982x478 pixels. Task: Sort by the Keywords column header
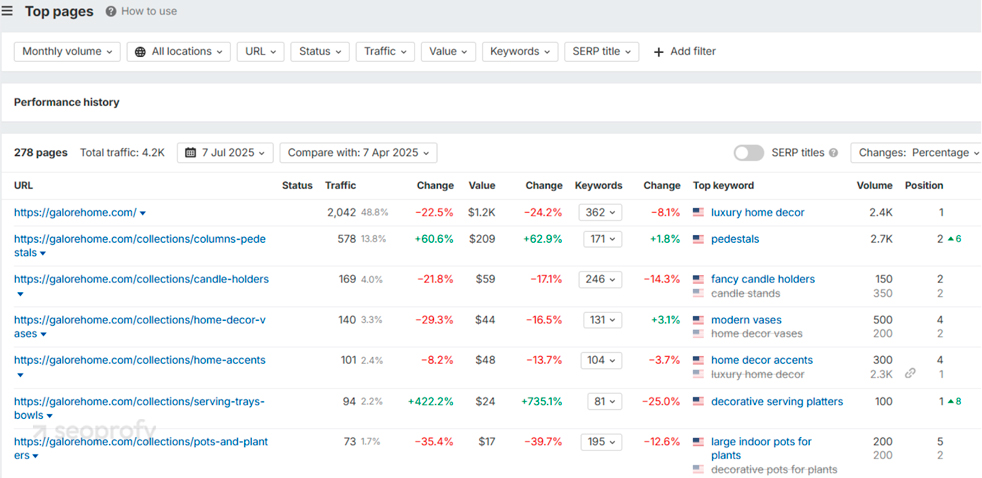point(599,185)
